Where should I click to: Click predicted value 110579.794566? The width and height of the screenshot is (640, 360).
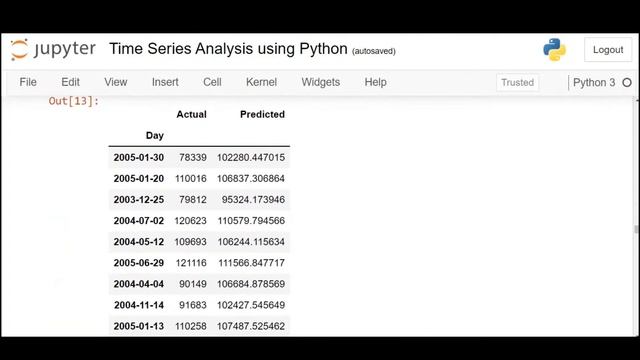click(x=251, y=221)
